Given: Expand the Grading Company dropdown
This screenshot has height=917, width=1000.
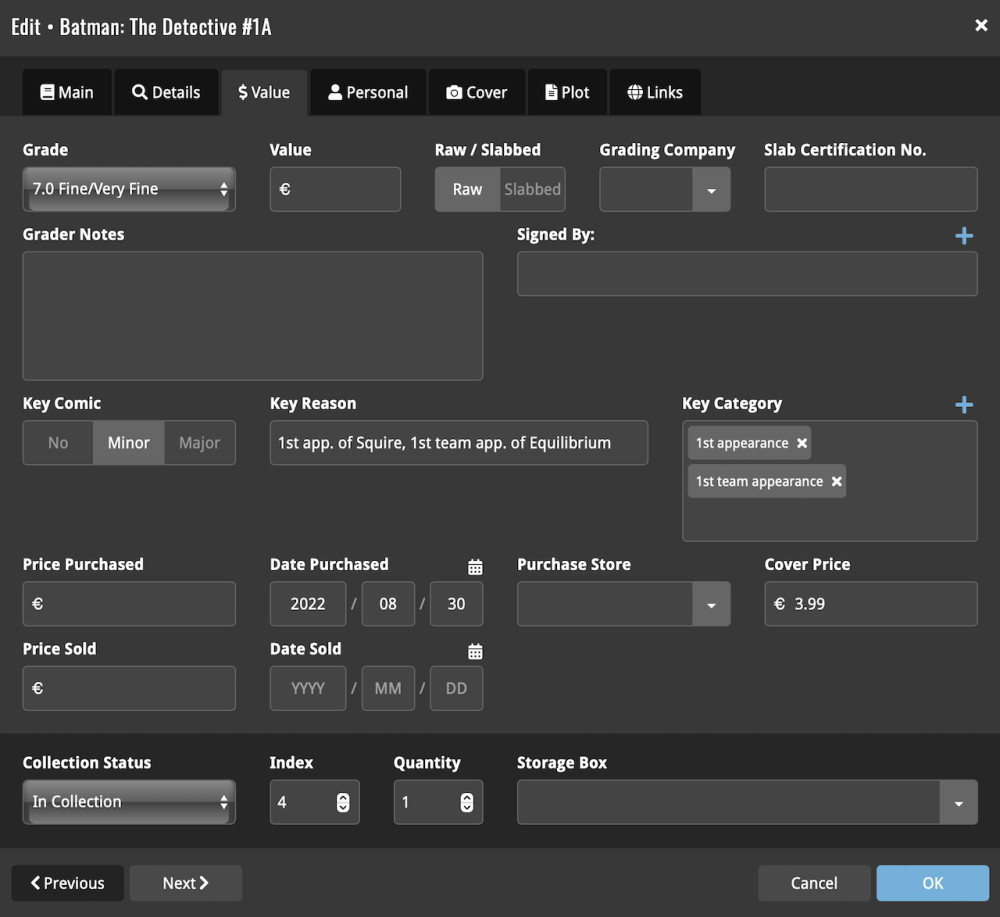Looking at the screenshot, I should click(x=711, y=190).
